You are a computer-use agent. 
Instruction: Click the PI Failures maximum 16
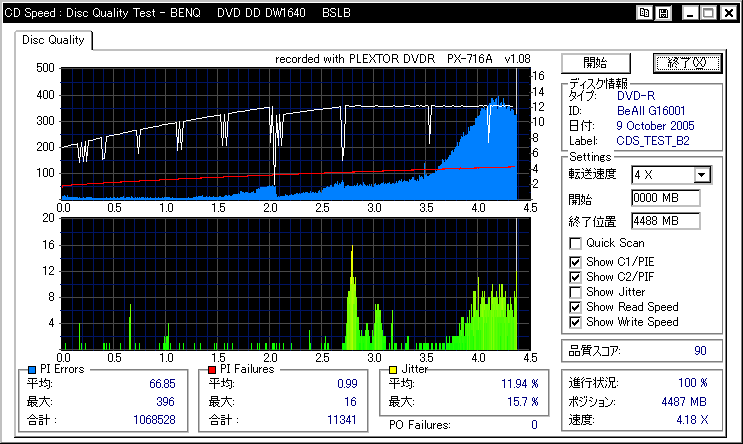click(x=350, y=402)
